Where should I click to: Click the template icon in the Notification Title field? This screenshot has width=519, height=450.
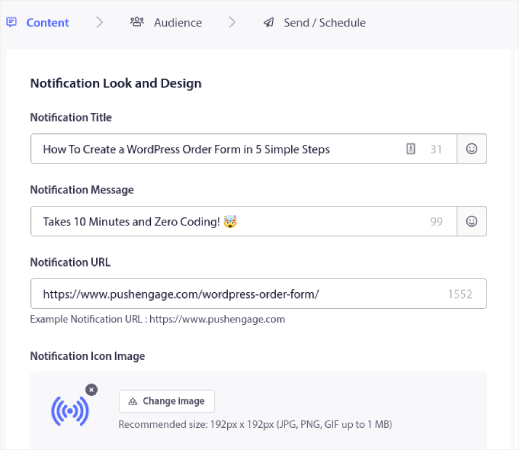[411, 149]
